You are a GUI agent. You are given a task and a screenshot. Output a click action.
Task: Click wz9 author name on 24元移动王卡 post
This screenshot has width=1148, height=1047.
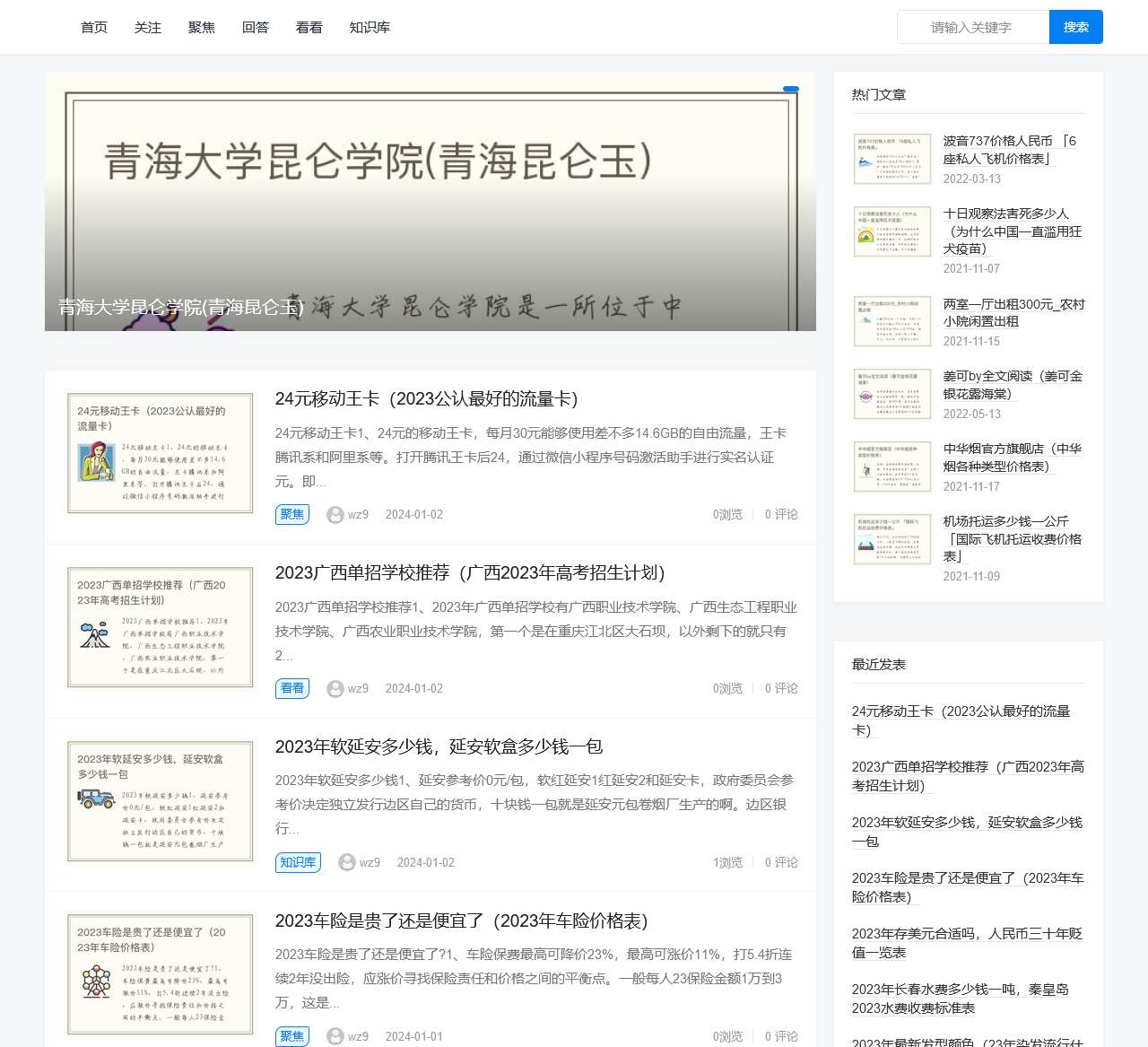358,514
